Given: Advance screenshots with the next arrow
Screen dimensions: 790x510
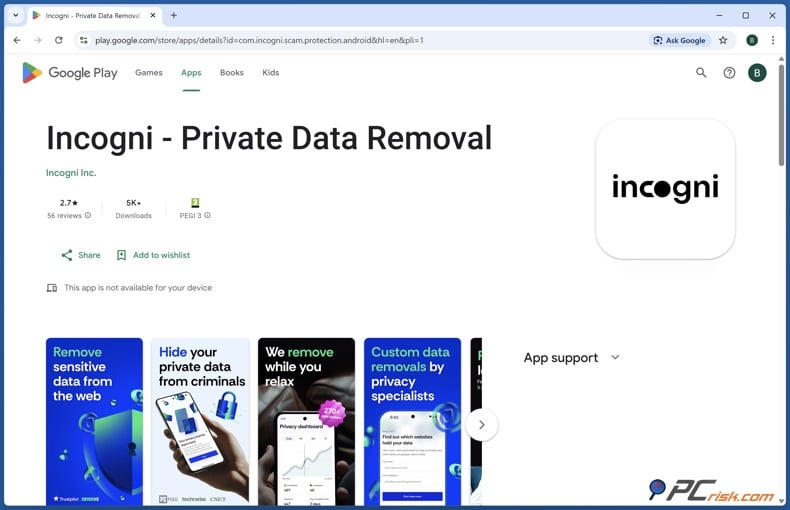Looking at the screenshot, I should click(x=482, y=425).
